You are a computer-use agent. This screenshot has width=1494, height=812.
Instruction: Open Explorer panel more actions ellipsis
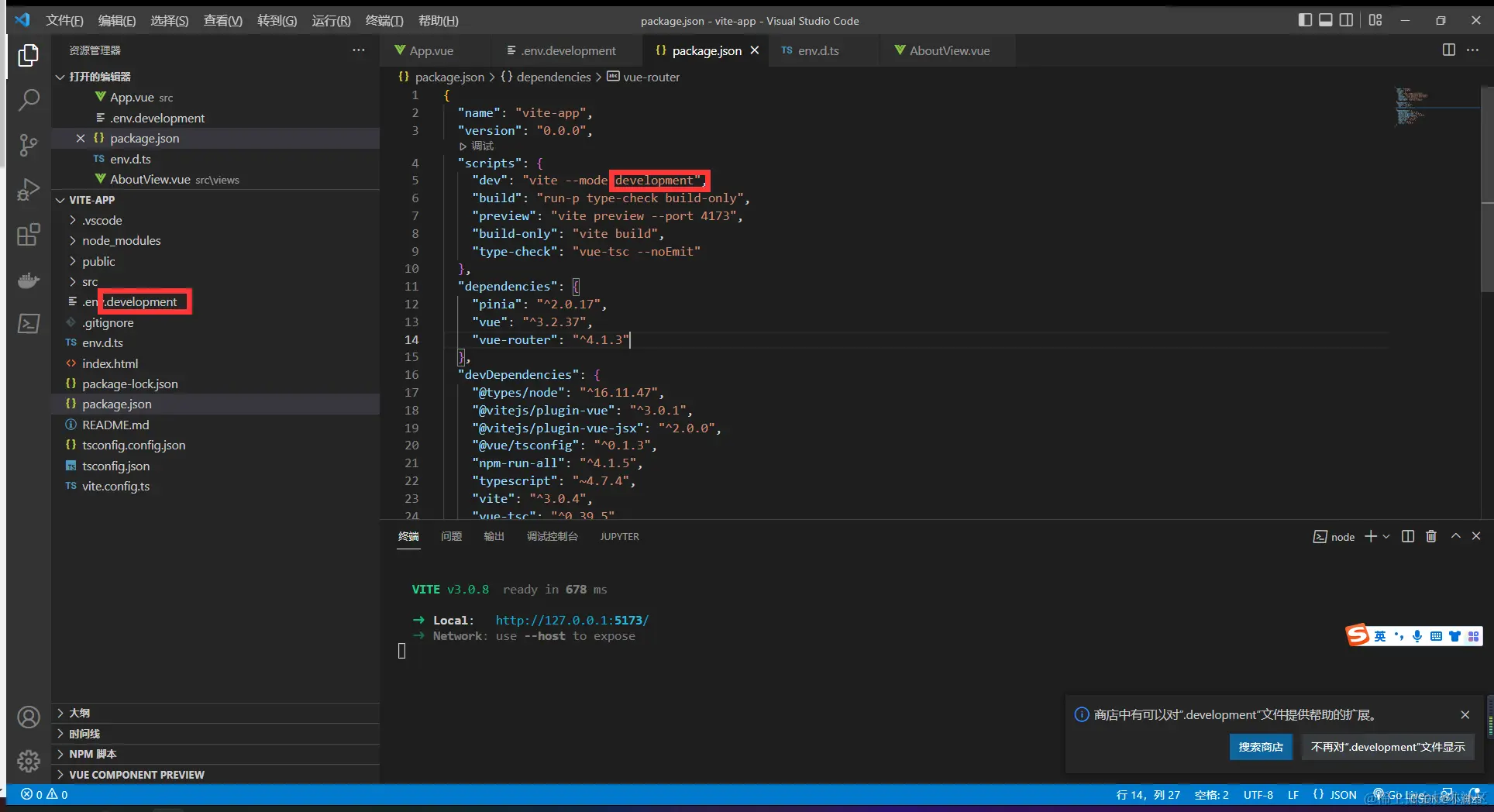(359, 50)
